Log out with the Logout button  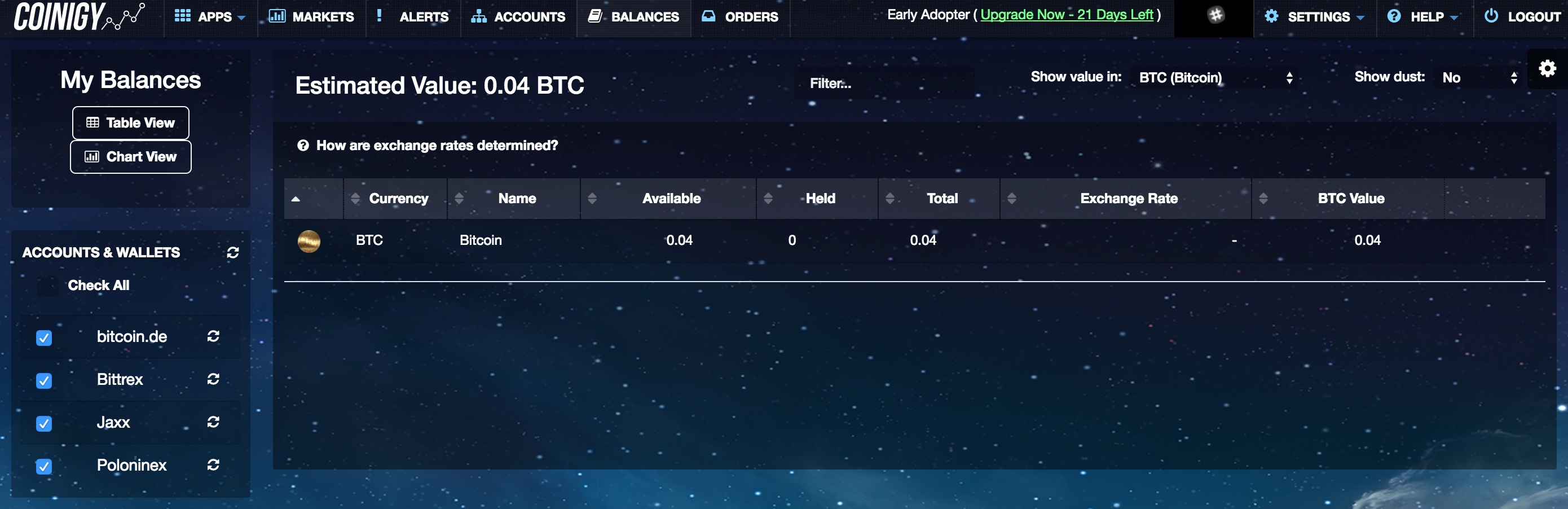point(1522,17)
